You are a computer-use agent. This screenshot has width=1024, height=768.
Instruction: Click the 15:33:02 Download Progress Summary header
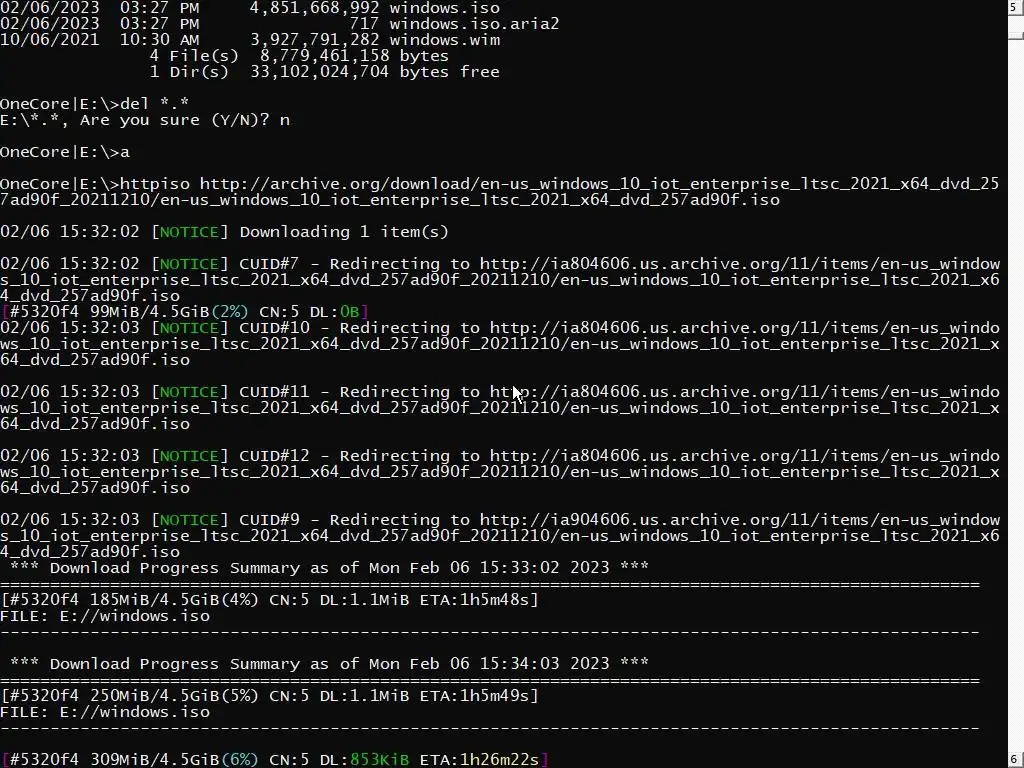coord(330,568)
